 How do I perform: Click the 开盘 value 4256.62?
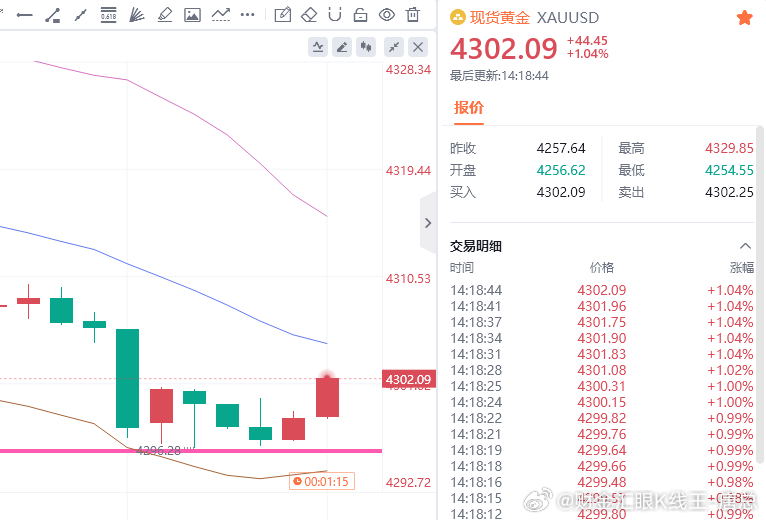561,170
